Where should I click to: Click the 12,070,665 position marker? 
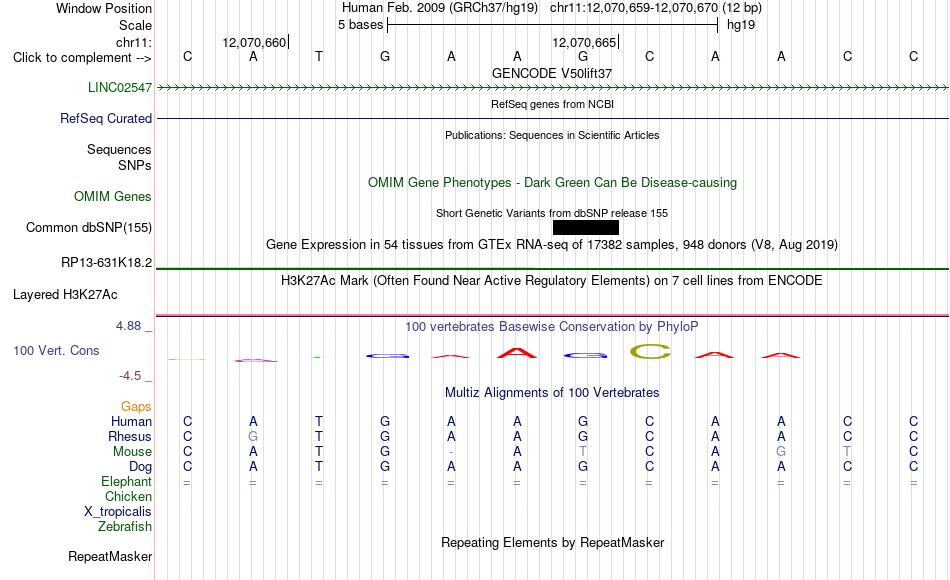[584, 42]
